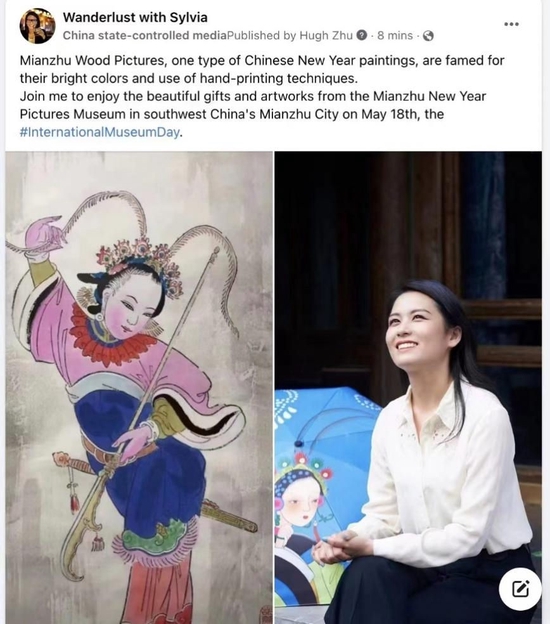Open the photo of smiling woman
The image size is (550, 624).
click(408, 388)
